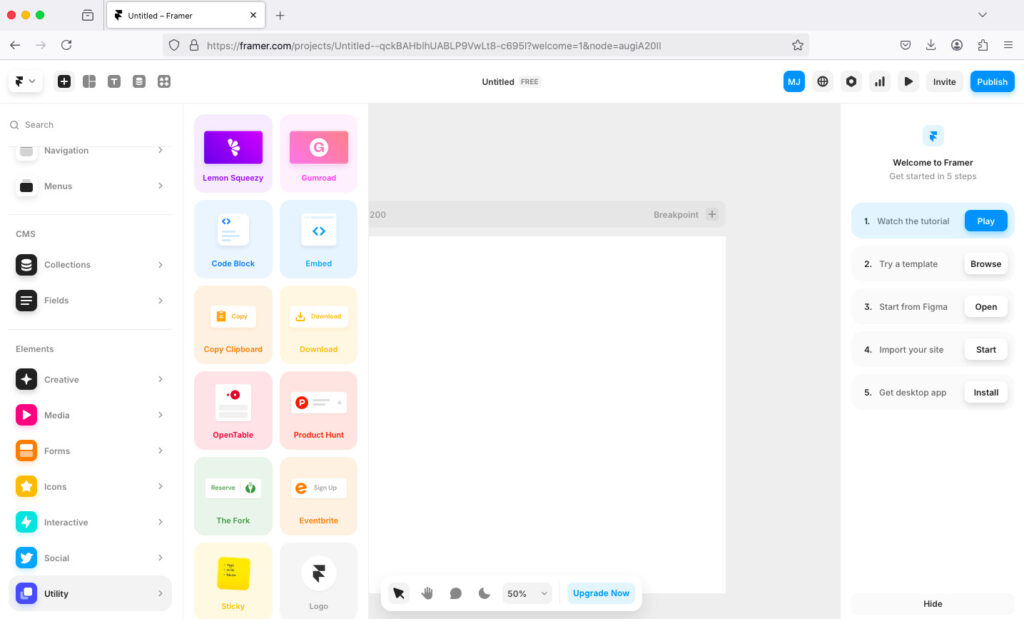Insert the Product Hunt component
The width and height of the screenshot is (1024, 619).
click(319, 410)
